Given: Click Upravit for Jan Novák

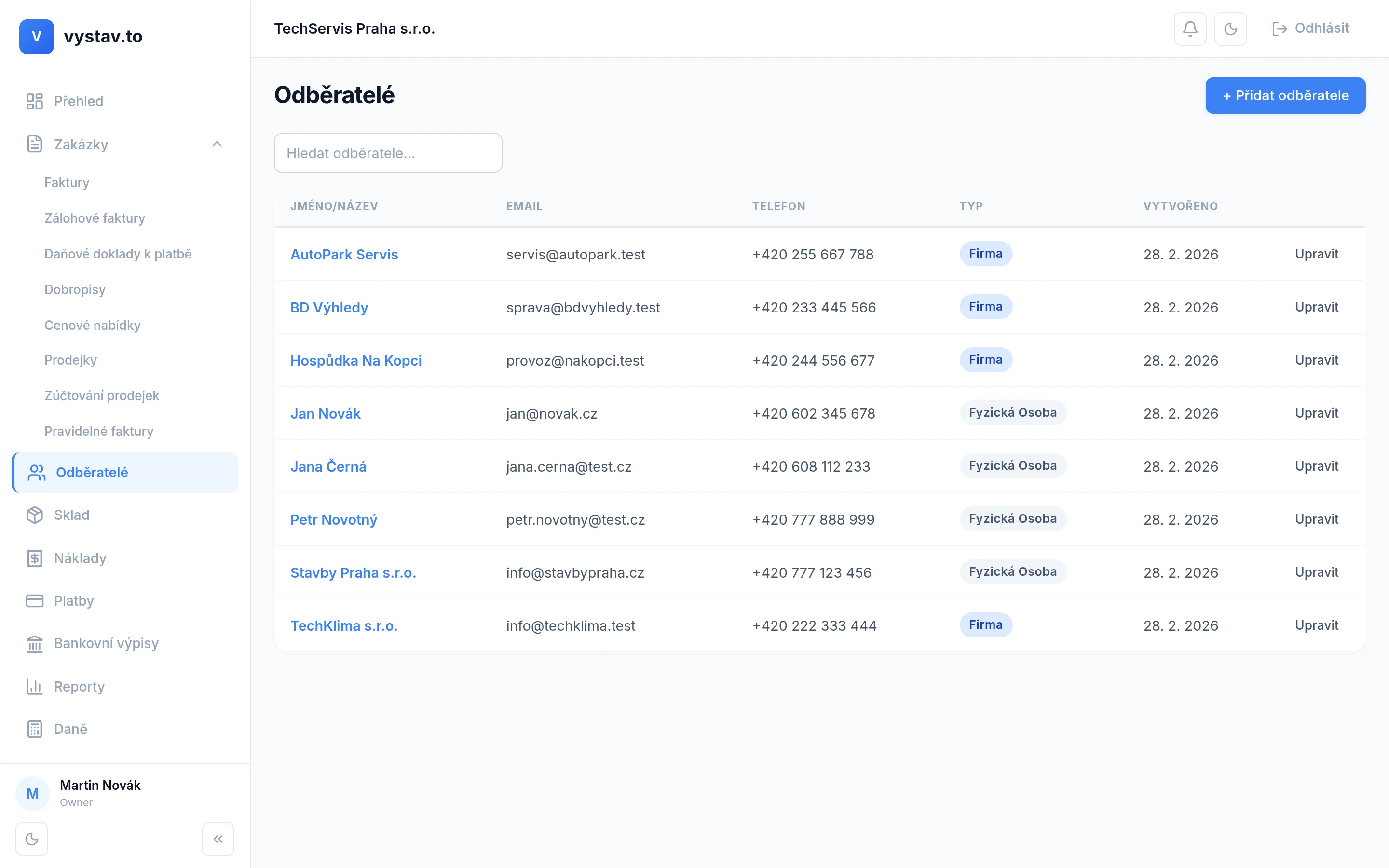Looking at the screenshot, I should click(x=1316, y=413).
